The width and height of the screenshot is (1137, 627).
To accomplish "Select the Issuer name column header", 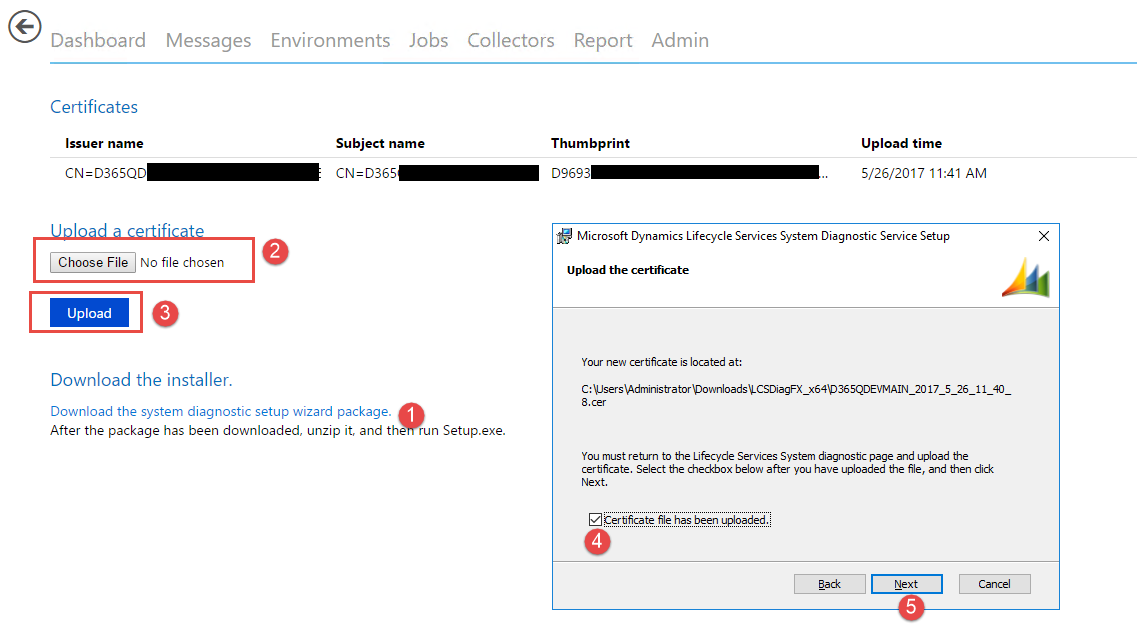I will [x=104, y=144].
